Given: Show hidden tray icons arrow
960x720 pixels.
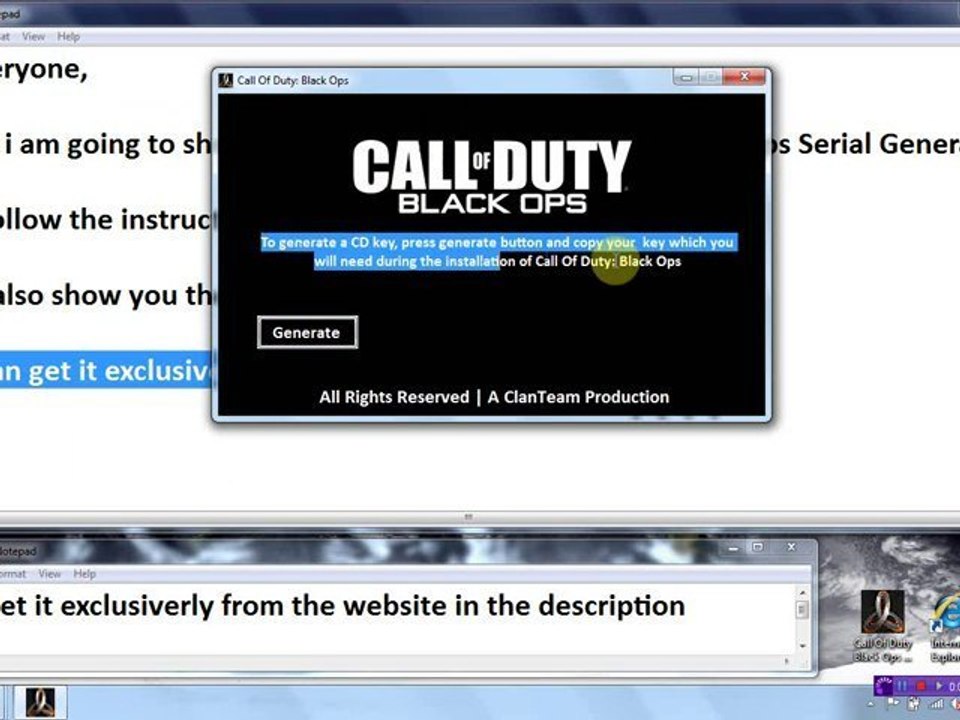Looking at the screenshot, I should point(870,704).
